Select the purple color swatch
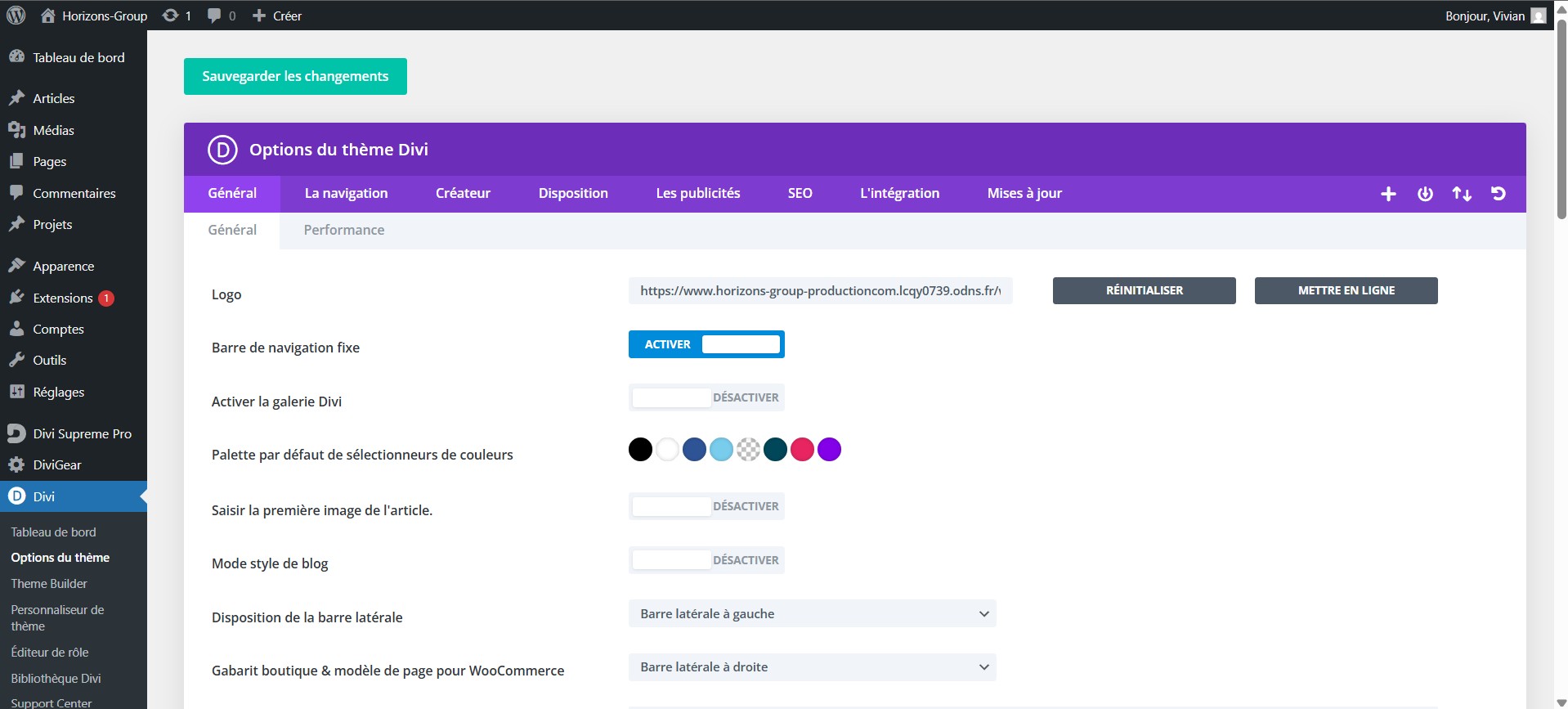Screen dimensions: 1568x709 [829, 450]
